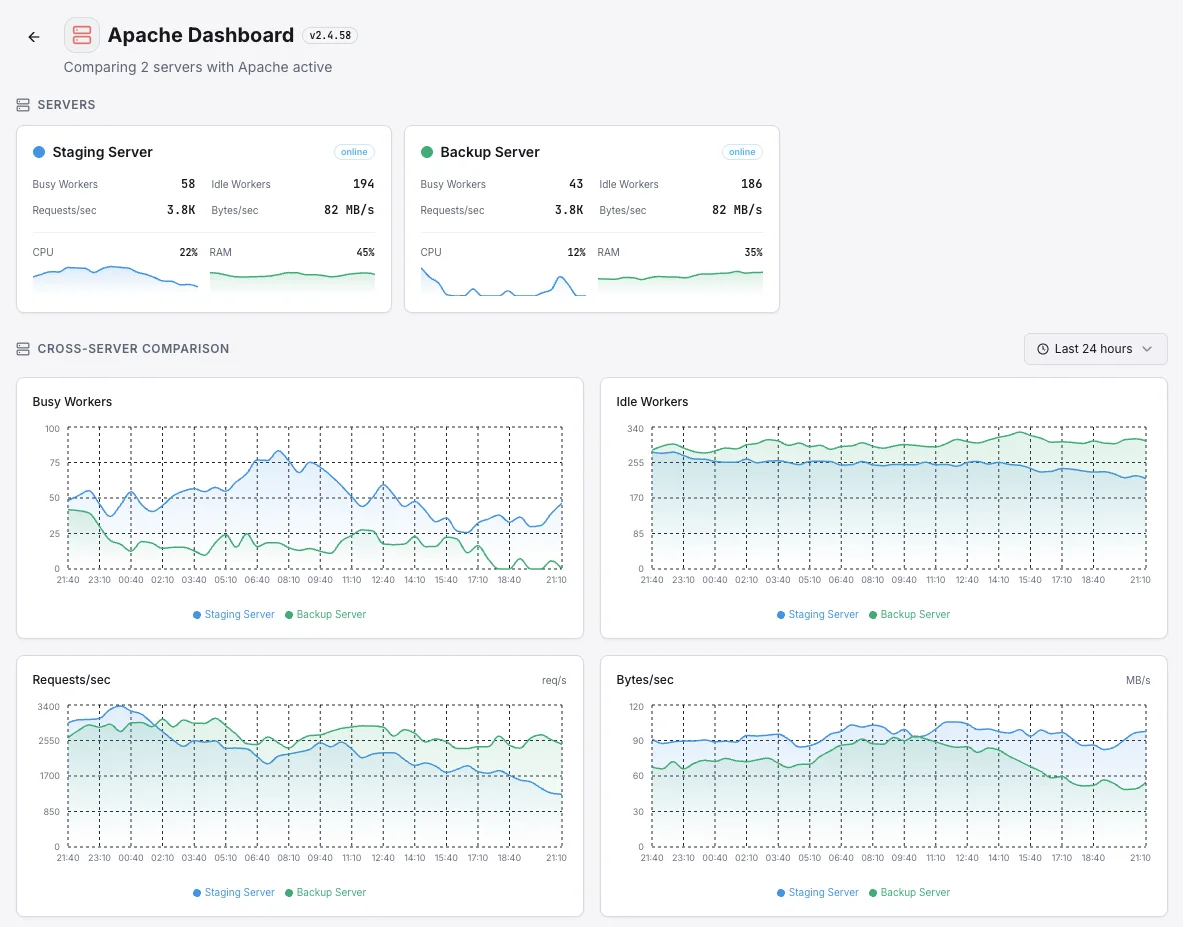Image resolution: width=1183 pixels, height=927 pixels.
Task: Toggle Backup Server in Idle Workers legend
Action: (x=909, y=615)
